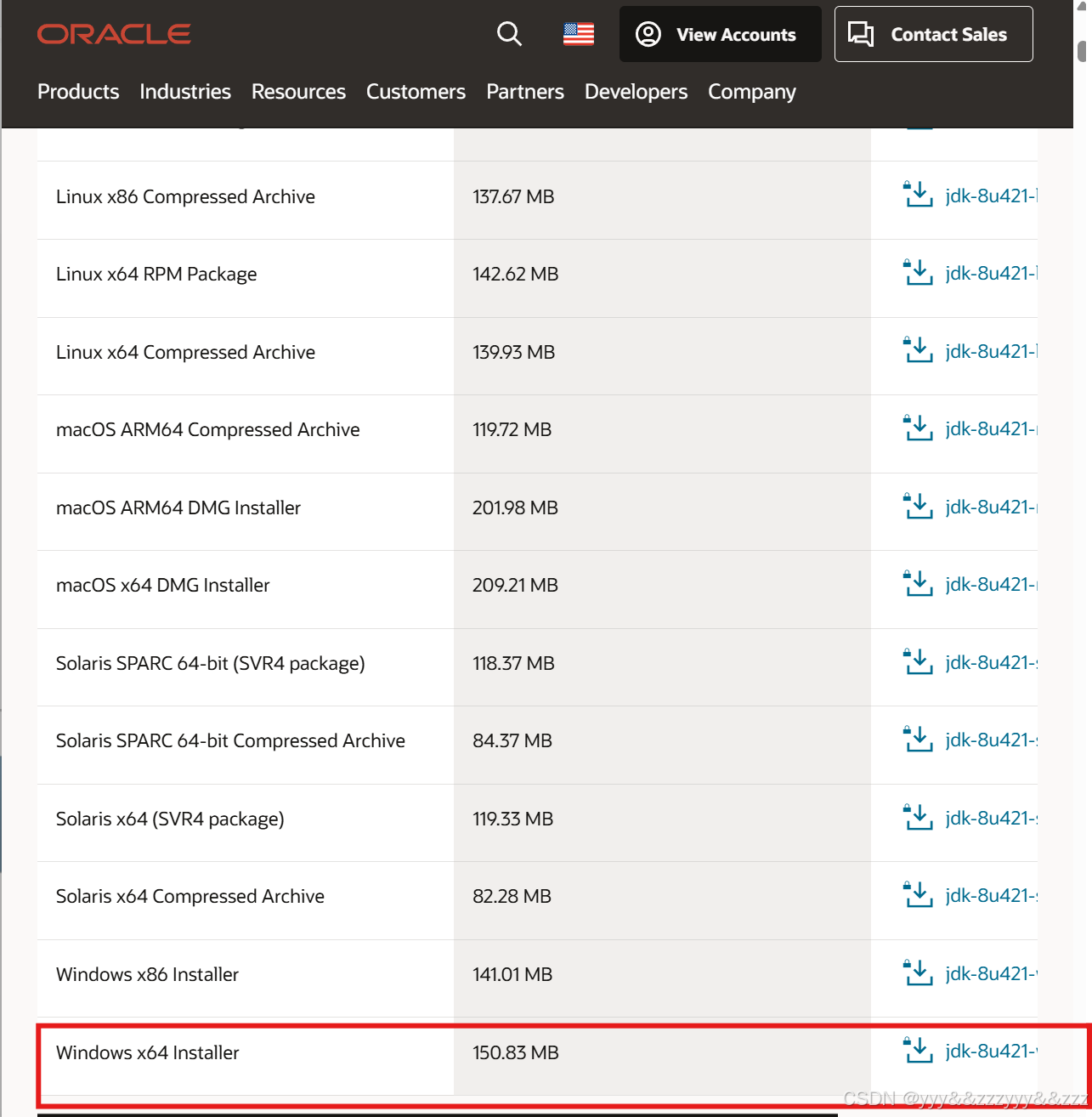This screenshot has width=1092, height=1117.
Task: Open jdk-8u421 link for Solaris x64 Compressed Archive
Action: click(x=992, y=895)
